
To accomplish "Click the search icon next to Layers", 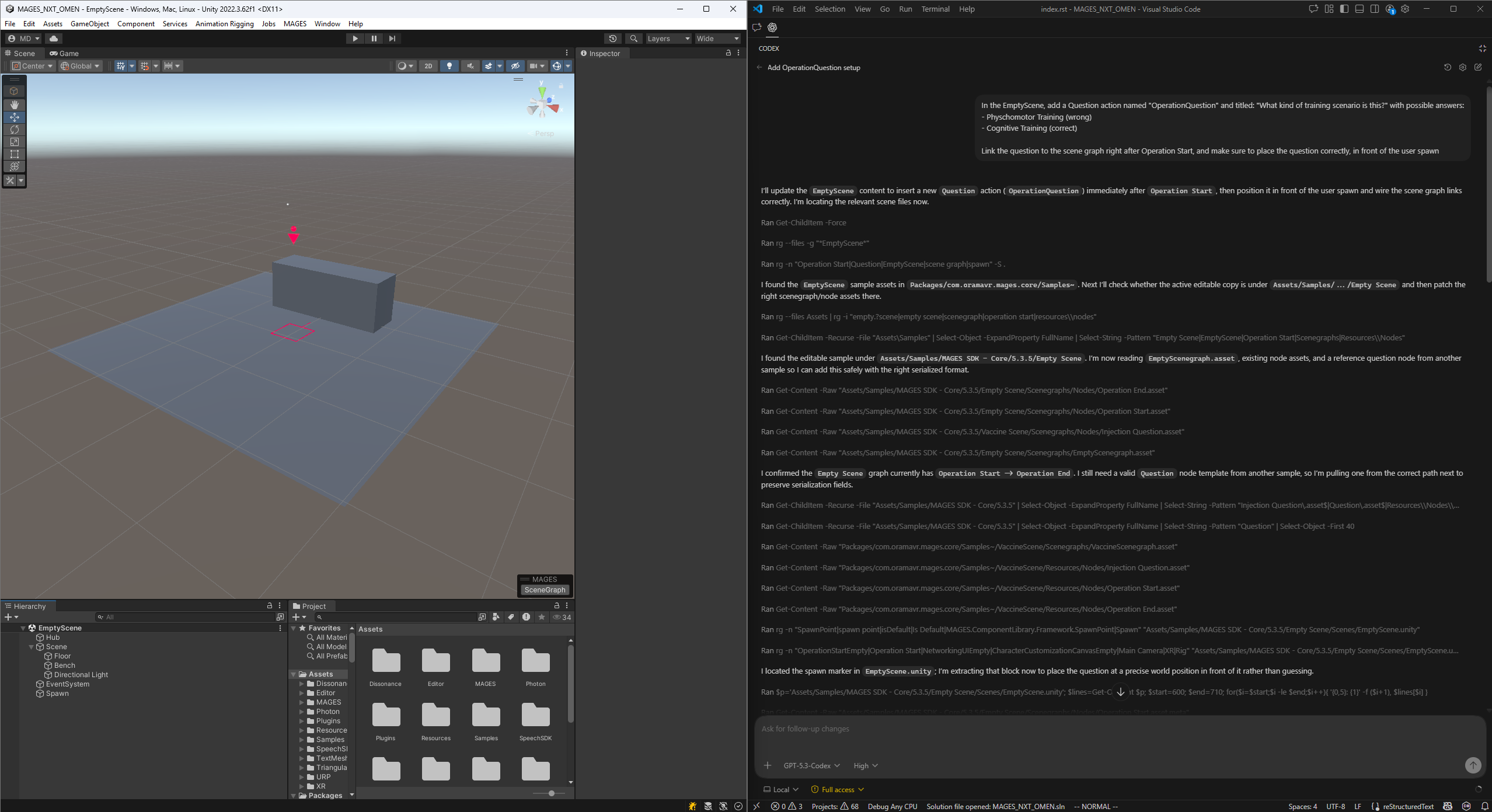I will 633,39.
